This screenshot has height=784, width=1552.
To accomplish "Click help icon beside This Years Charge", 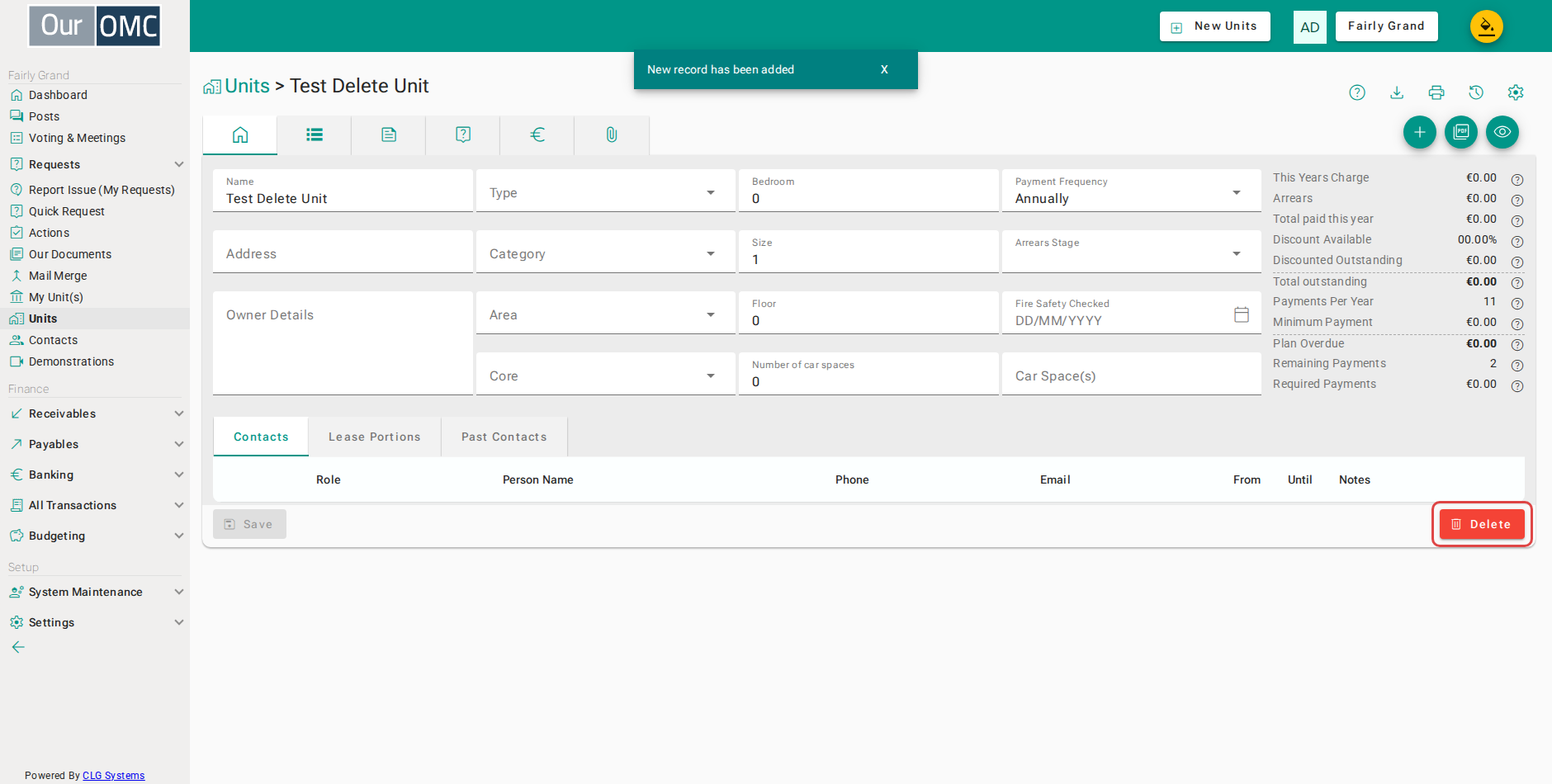I will click(1517, 179).
